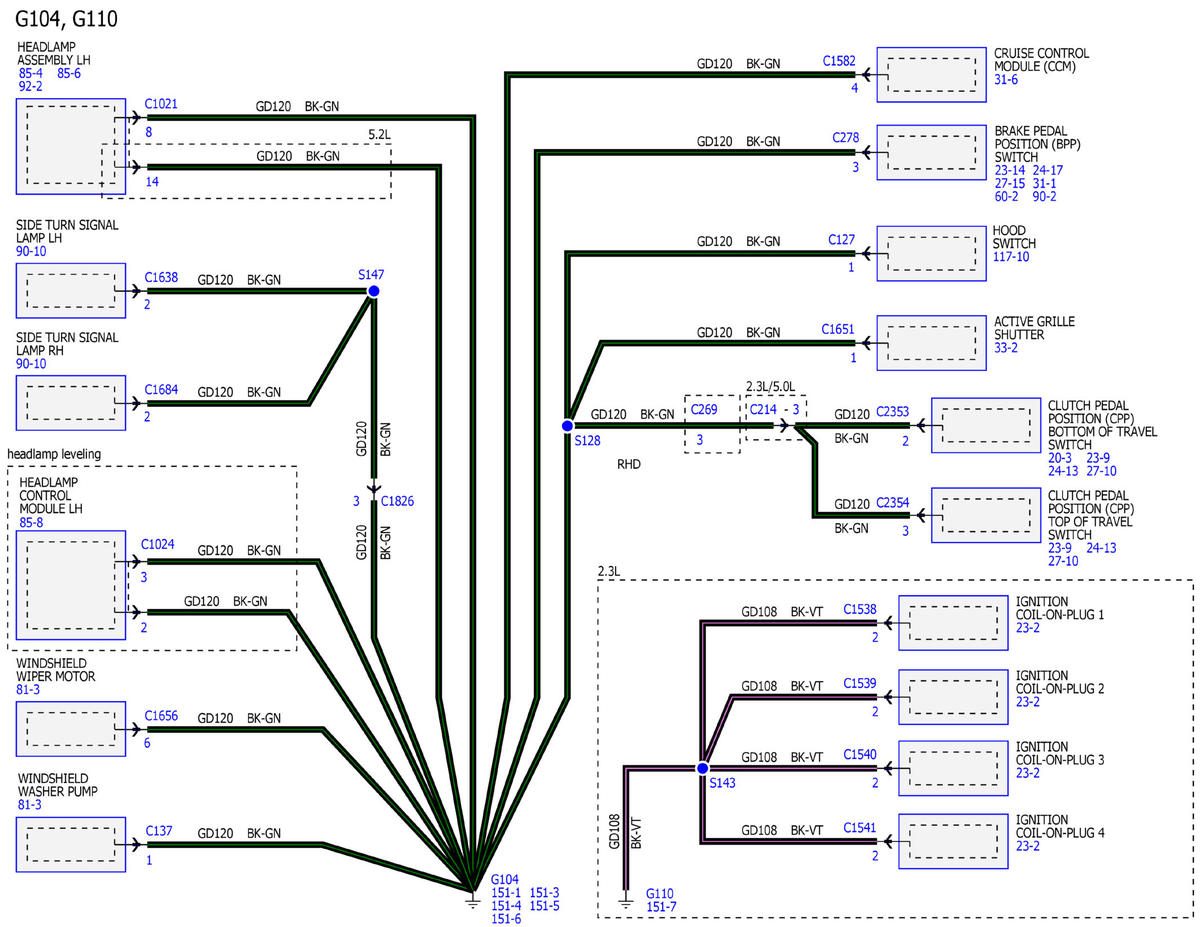Open connector C1539 link
Viewport: 1200px width, 927px height.
[x=860, y=683]
